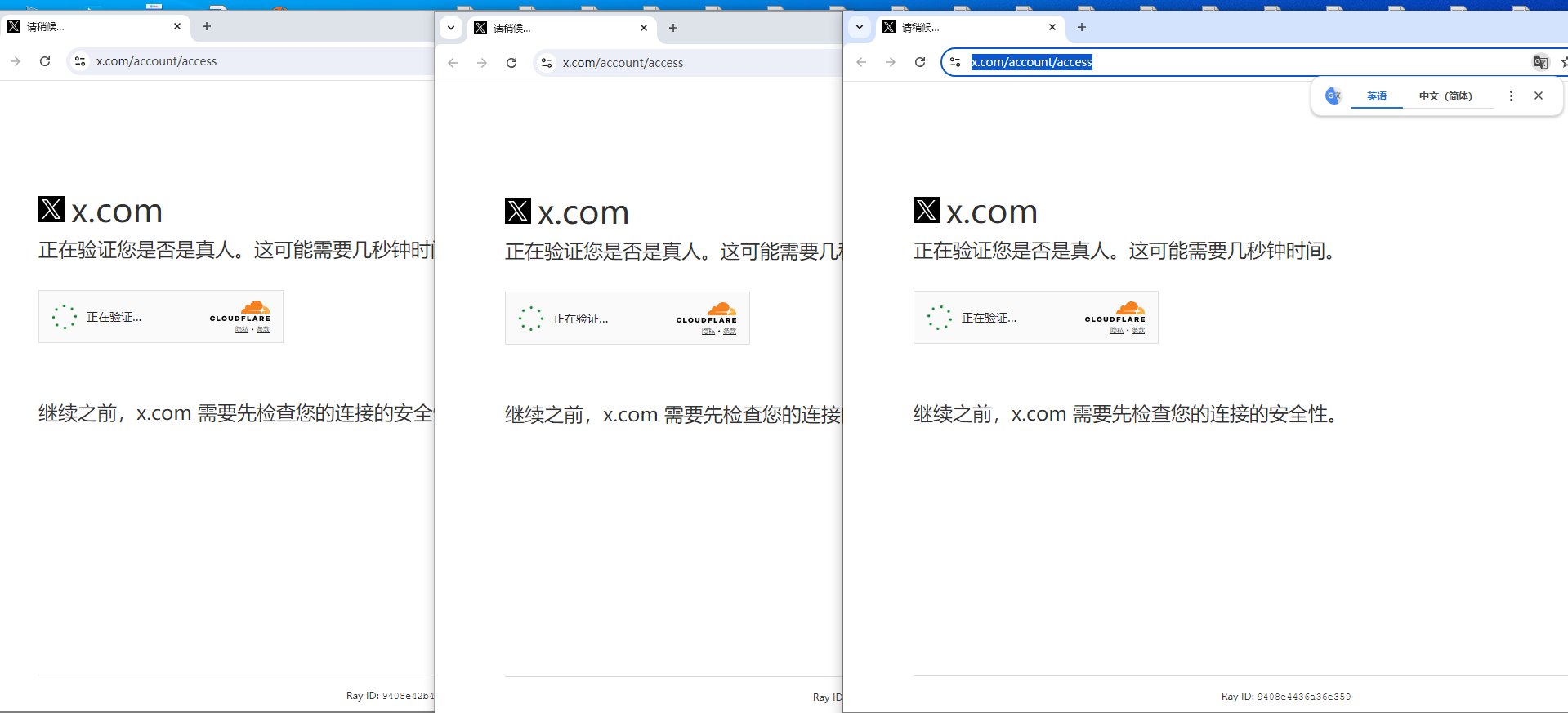
Task: Switch to 中文 (简体) in translate popup
Action: (x=1445, y=96)
